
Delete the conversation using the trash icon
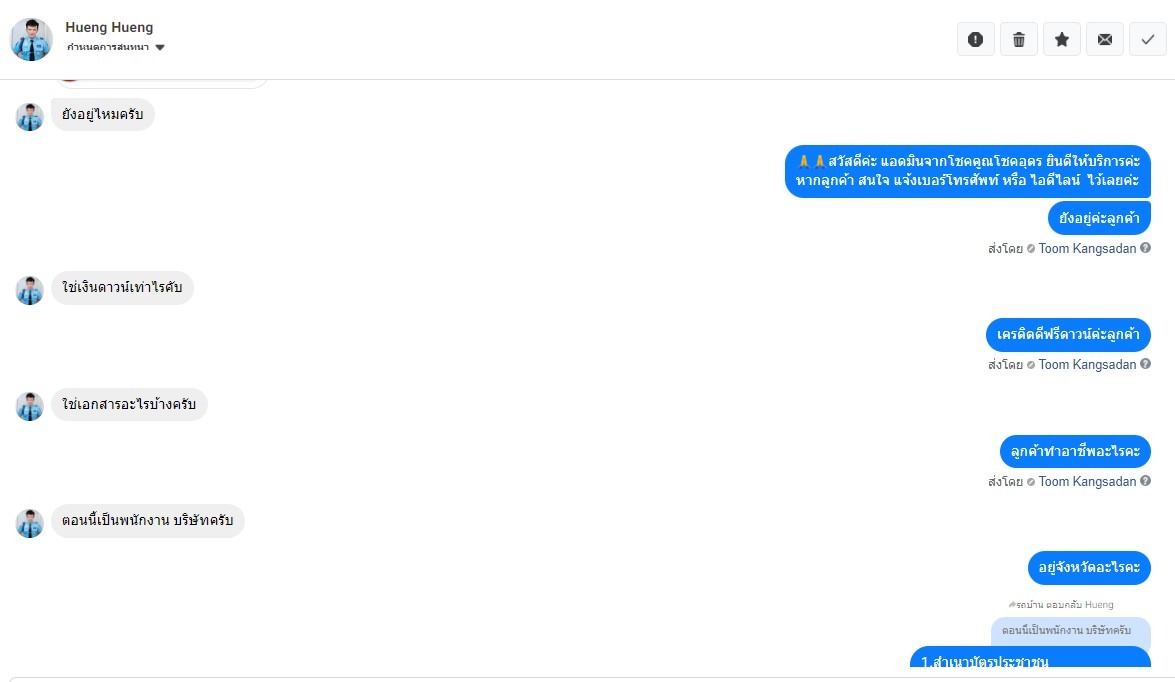[x=1018, y=40]
